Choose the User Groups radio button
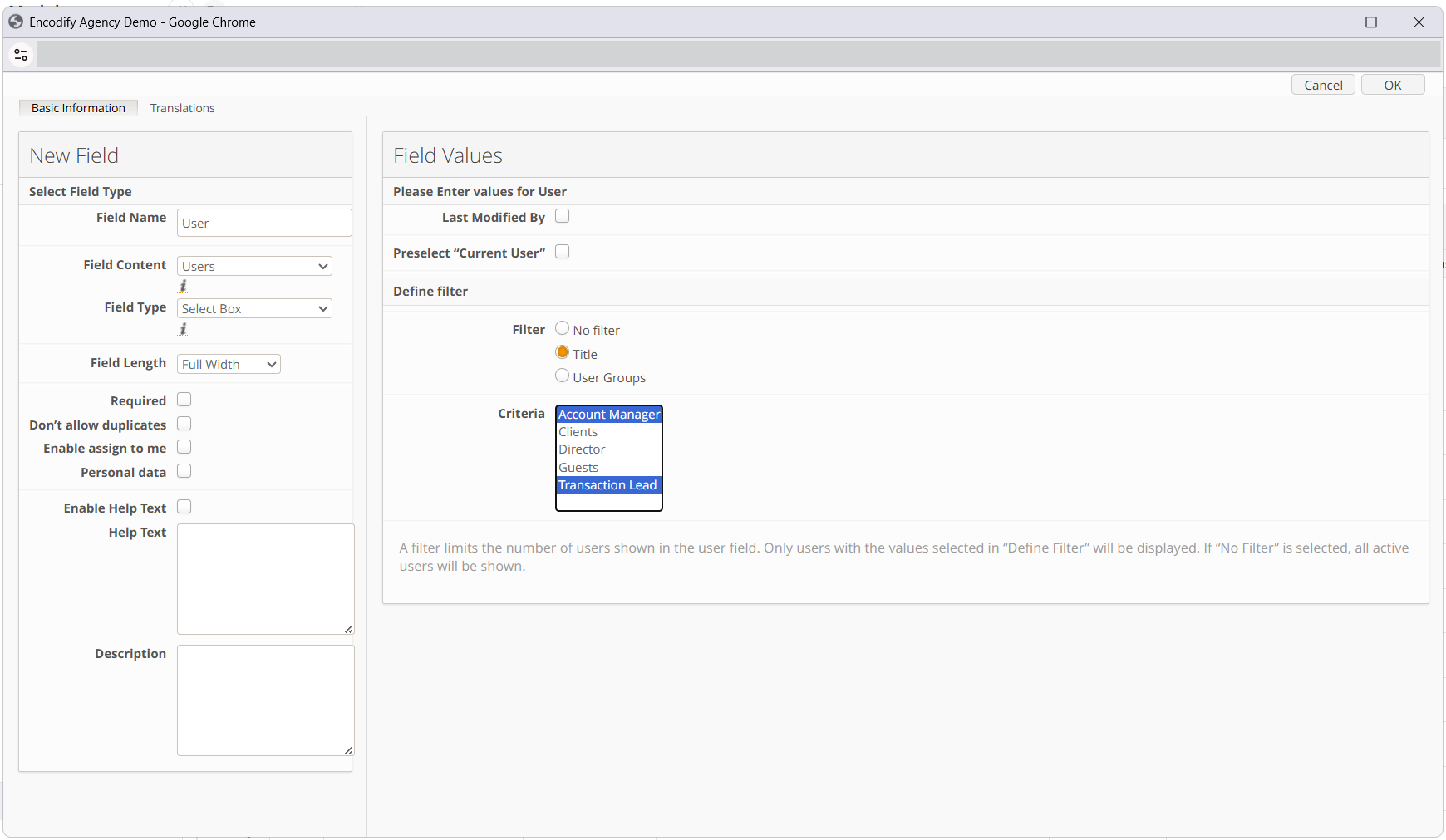The height and width of the screenshot is (840, 1446). click(563, 376)
